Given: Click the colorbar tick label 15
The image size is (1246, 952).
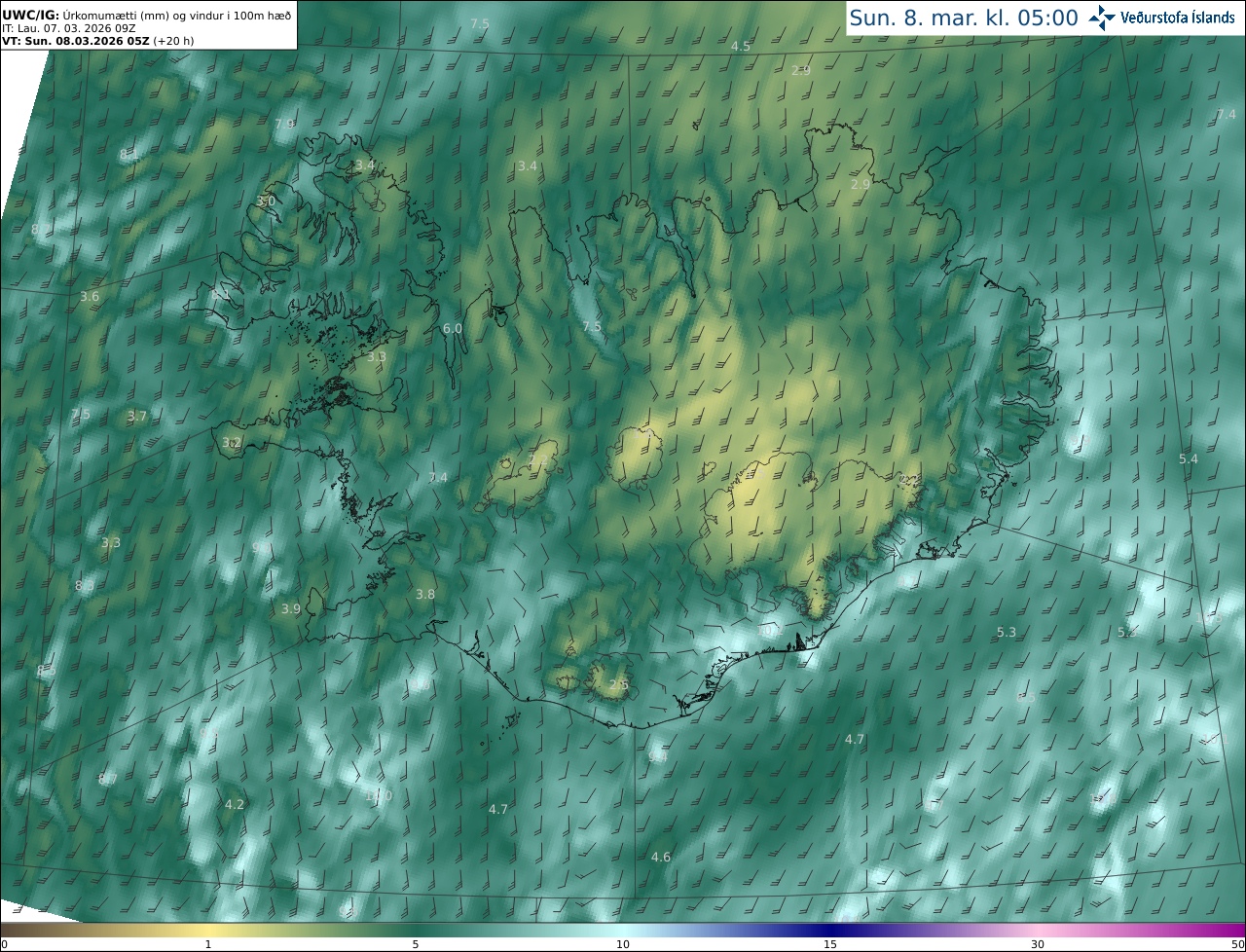Looking at the screenshot, I should 830,944.
